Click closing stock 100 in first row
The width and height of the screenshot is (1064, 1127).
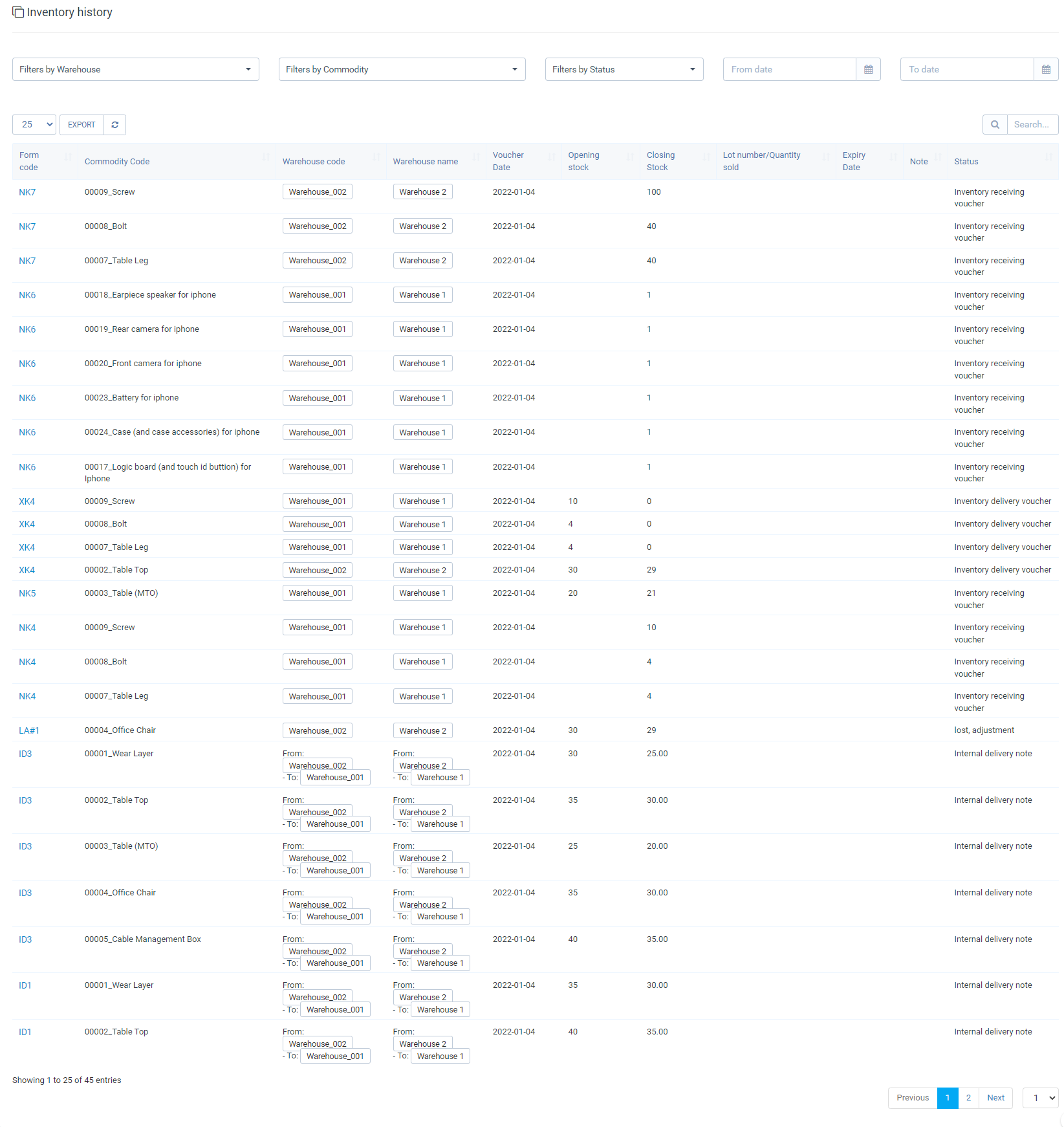click(654, 192)
